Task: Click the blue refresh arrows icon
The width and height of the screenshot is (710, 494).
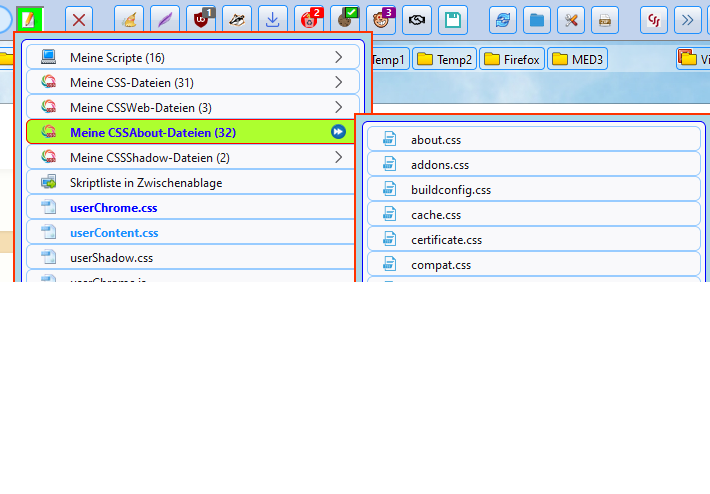Action: (503, 19)
